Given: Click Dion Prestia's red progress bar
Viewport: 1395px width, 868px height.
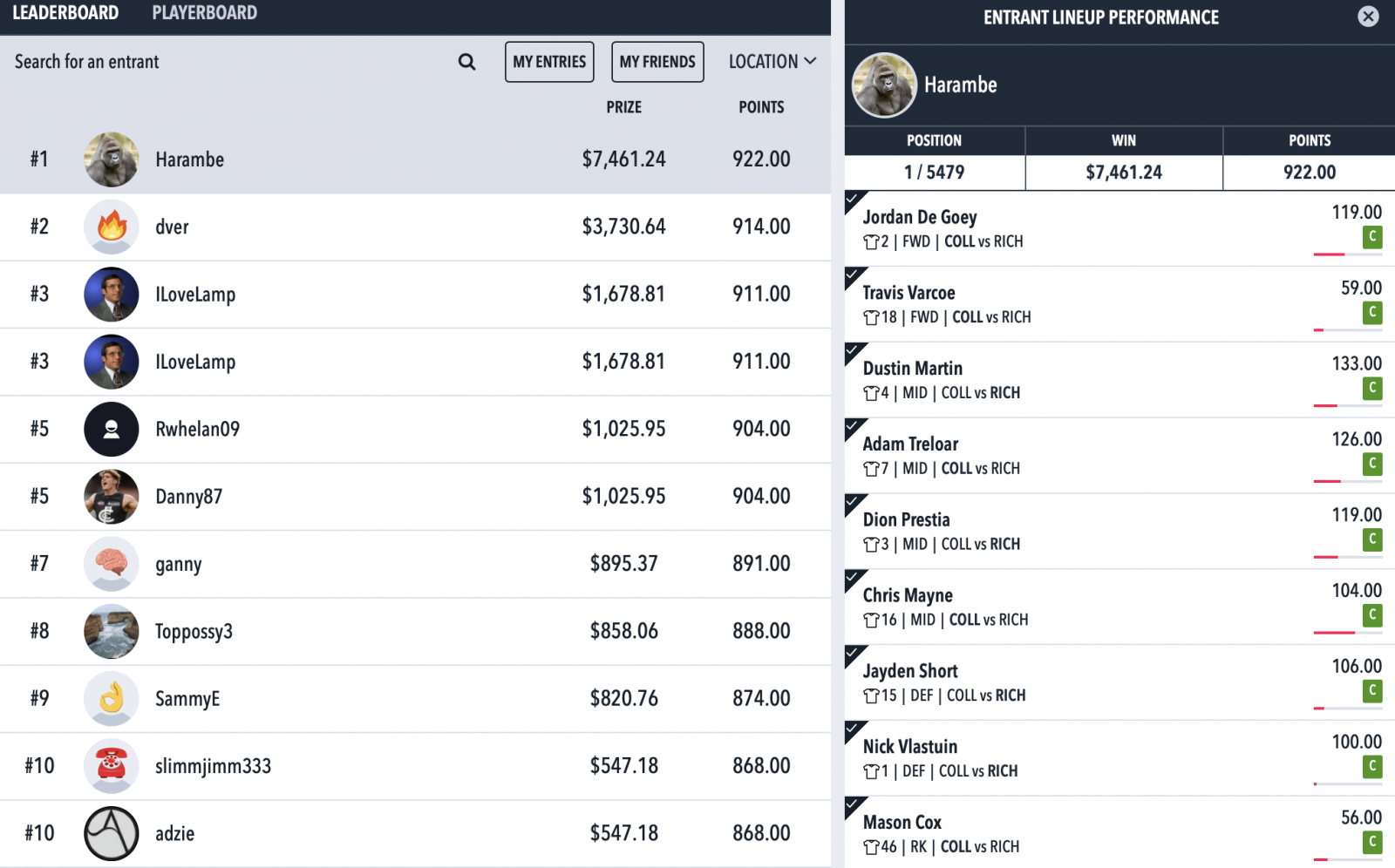Looking at the screenshot, I should tap(1325, 557).
